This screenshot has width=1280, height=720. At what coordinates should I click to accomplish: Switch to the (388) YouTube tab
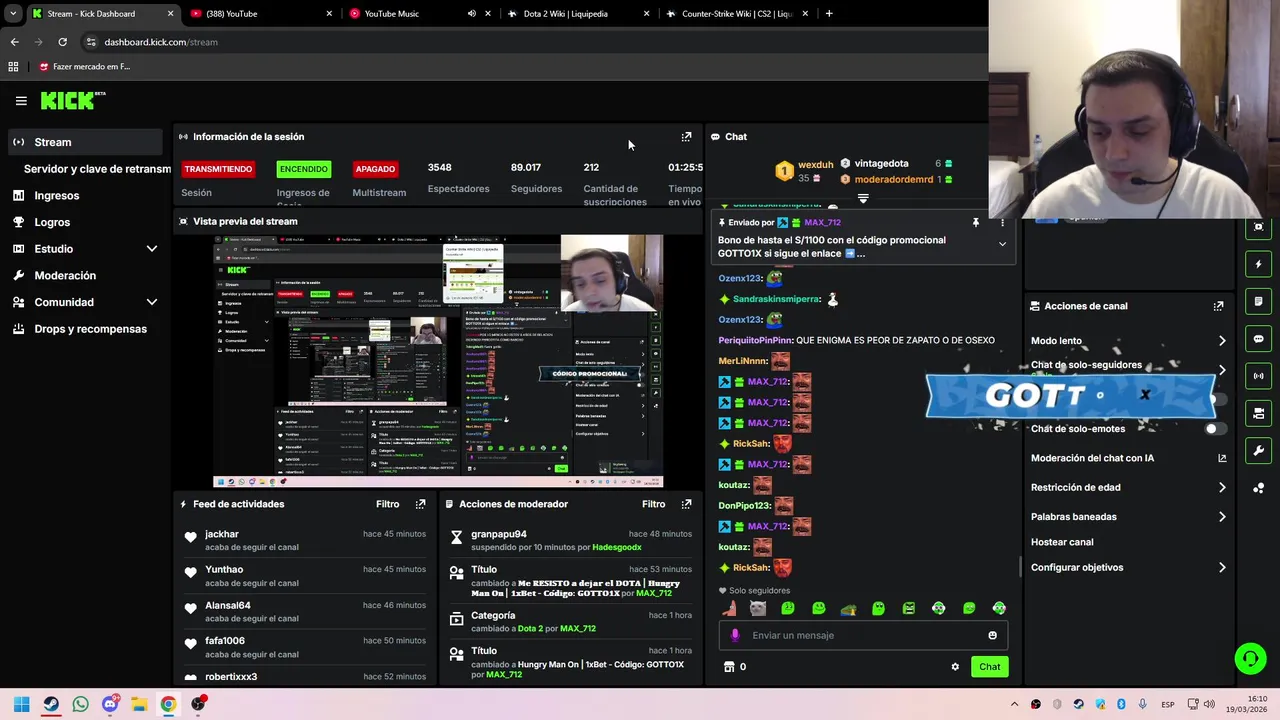tap(261, 14)
